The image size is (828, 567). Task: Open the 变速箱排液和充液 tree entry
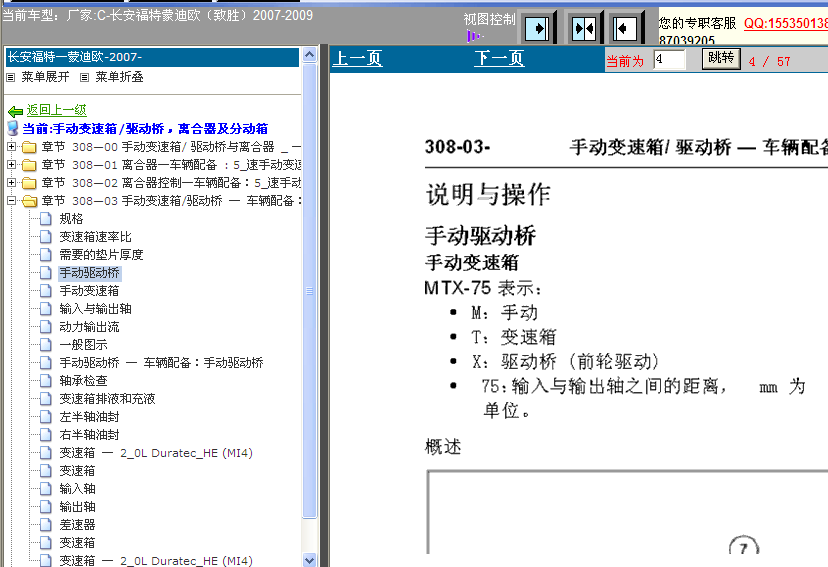[x=107, y=399]
